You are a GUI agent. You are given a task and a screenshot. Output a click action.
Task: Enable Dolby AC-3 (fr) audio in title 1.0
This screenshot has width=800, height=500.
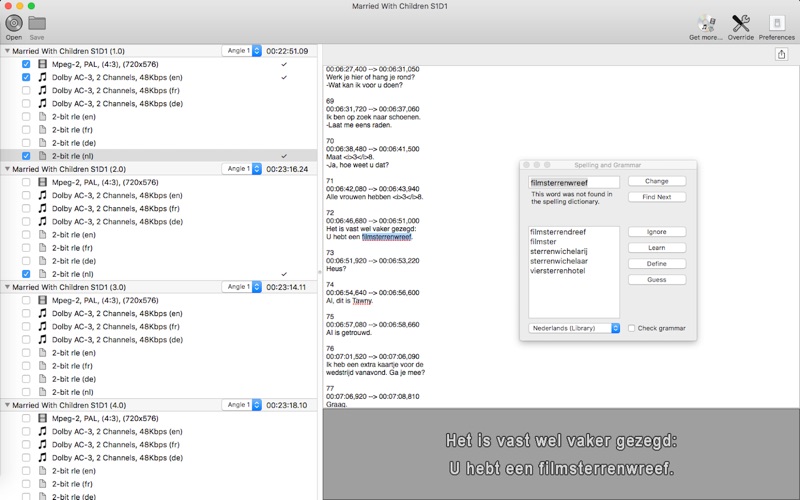coord(26,90)
